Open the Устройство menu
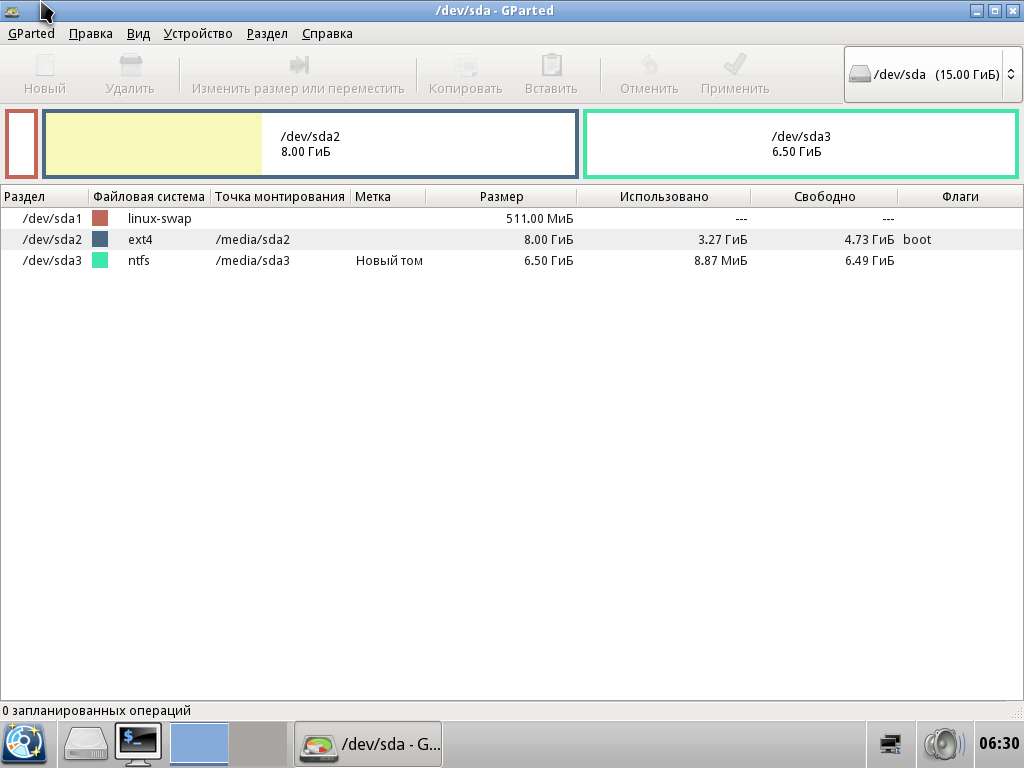This screenshot has height=768, width=1024. pyautogui.click(x=198, y=33)
